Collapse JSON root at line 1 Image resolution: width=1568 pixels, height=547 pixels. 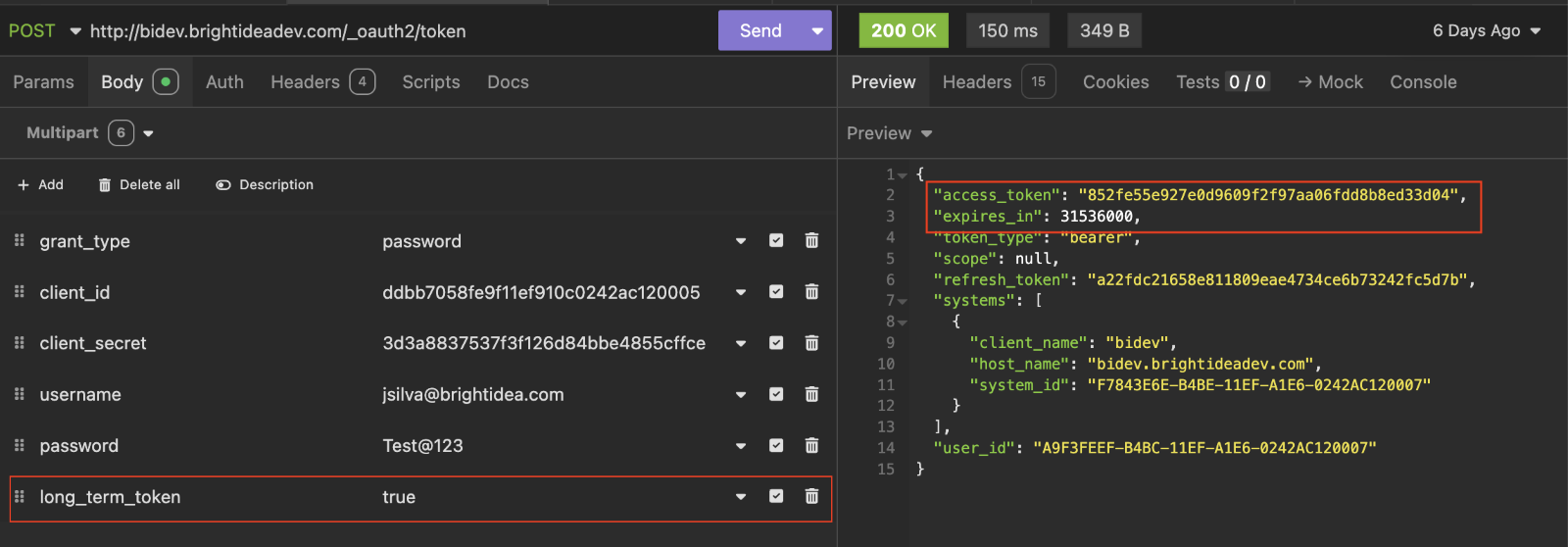[903, 175]
